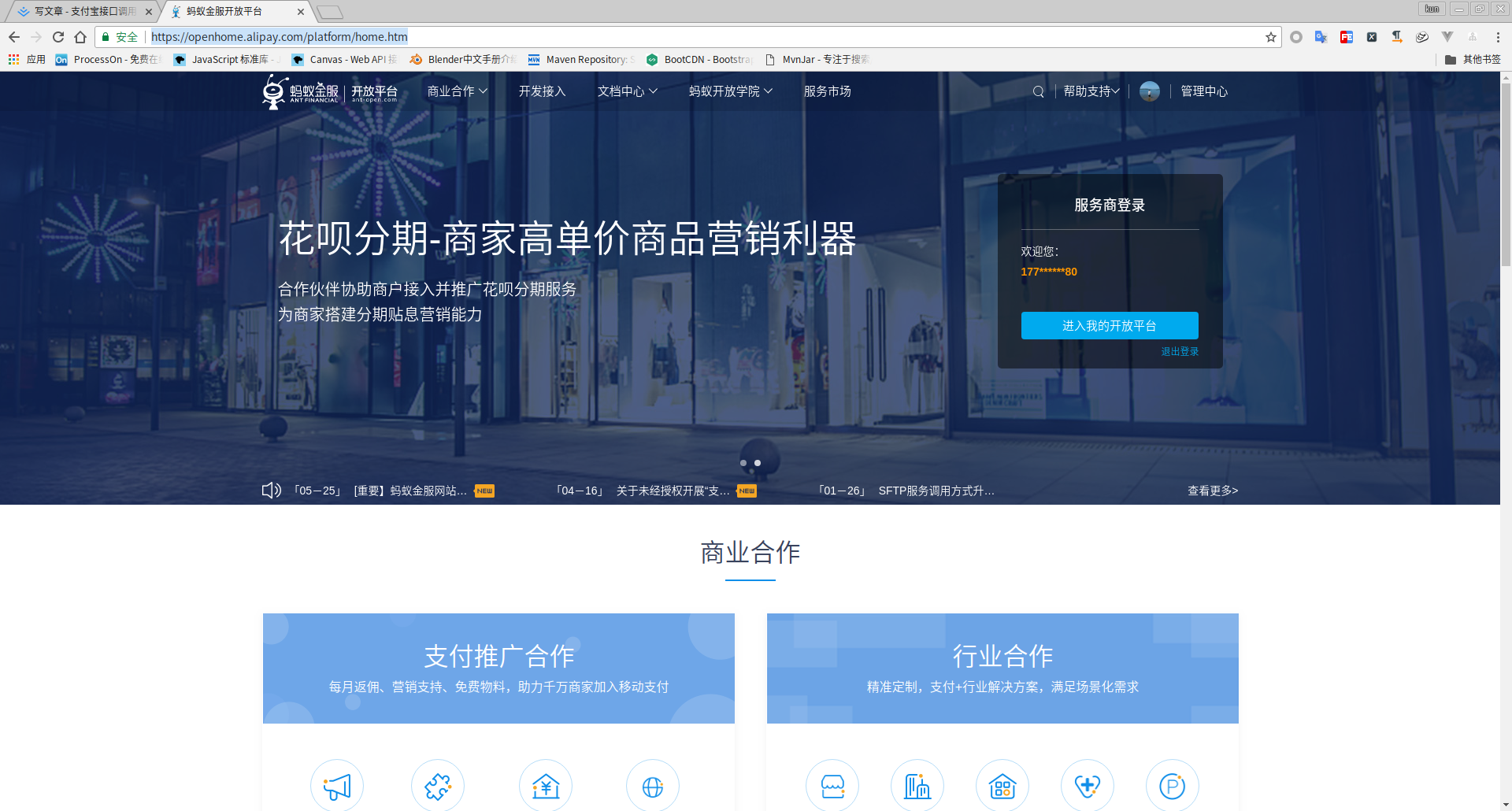Click the speaker announcement icon
Image resolution: width=1512 pixels, height=811 pixels.
(x=272, y=491)
